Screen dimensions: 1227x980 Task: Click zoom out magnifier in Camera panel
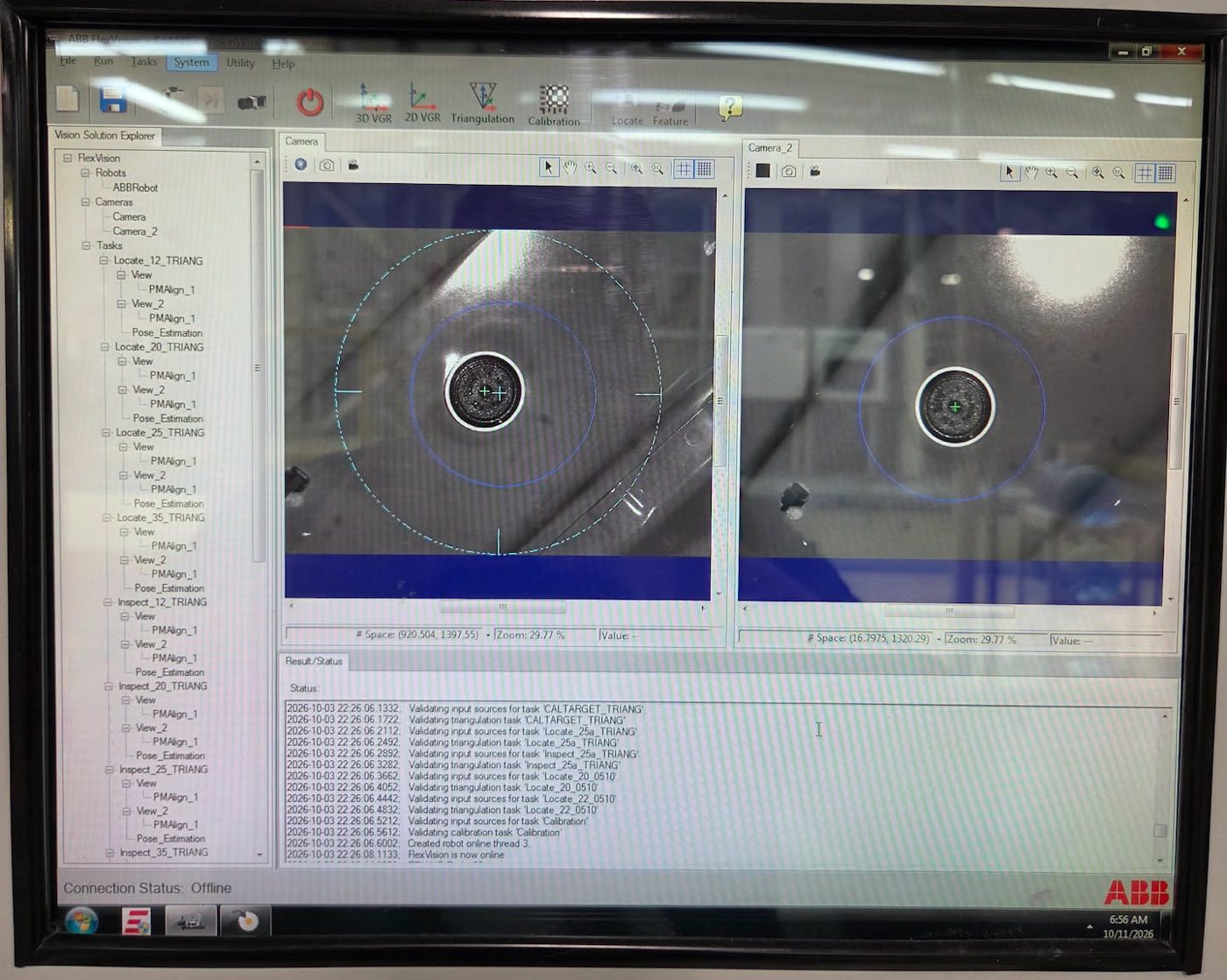click(x=611, y=168)
